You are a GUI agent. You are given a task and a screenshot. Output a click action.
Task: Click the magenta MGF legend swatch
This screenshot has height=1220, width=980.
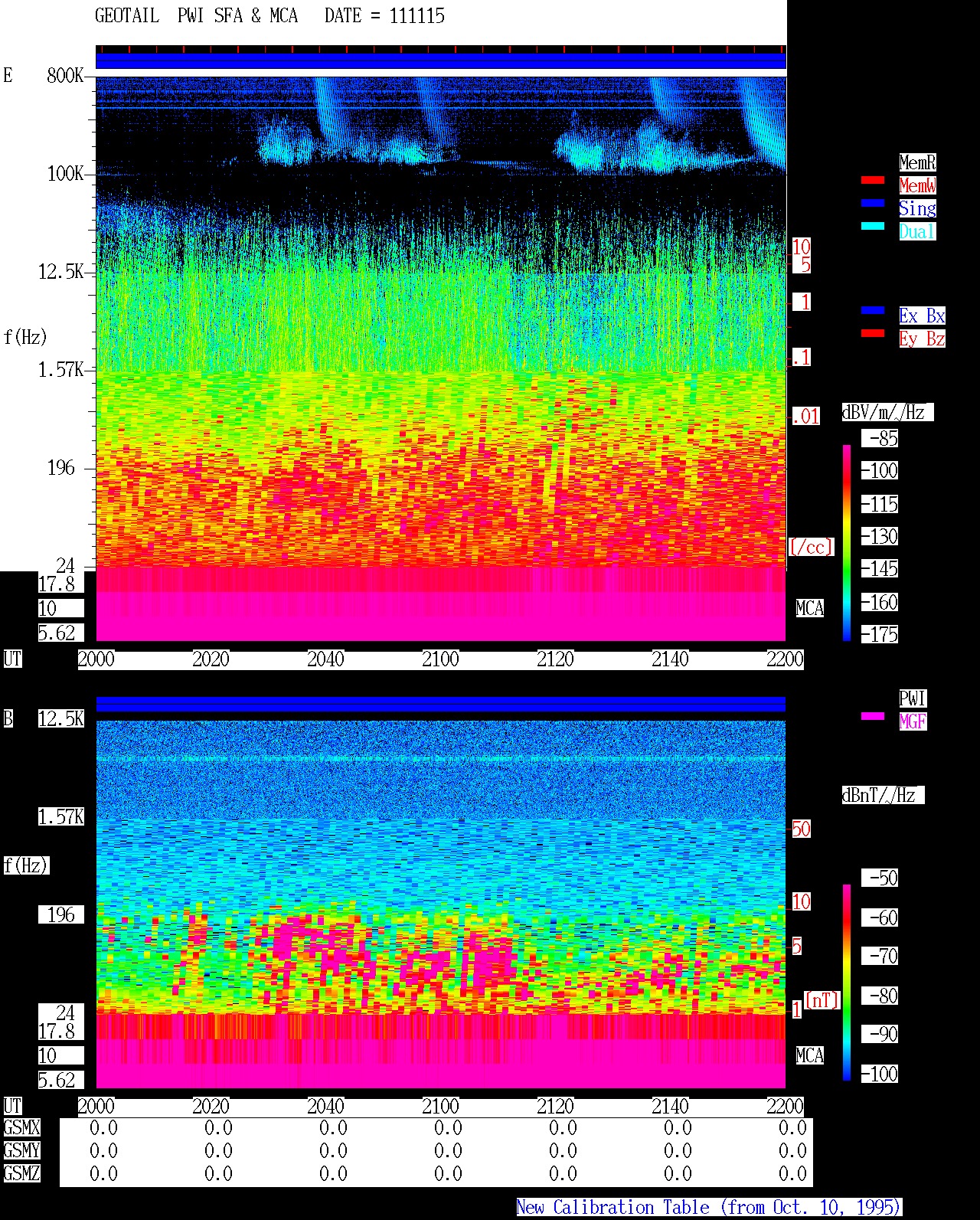(x=873, y=717)
